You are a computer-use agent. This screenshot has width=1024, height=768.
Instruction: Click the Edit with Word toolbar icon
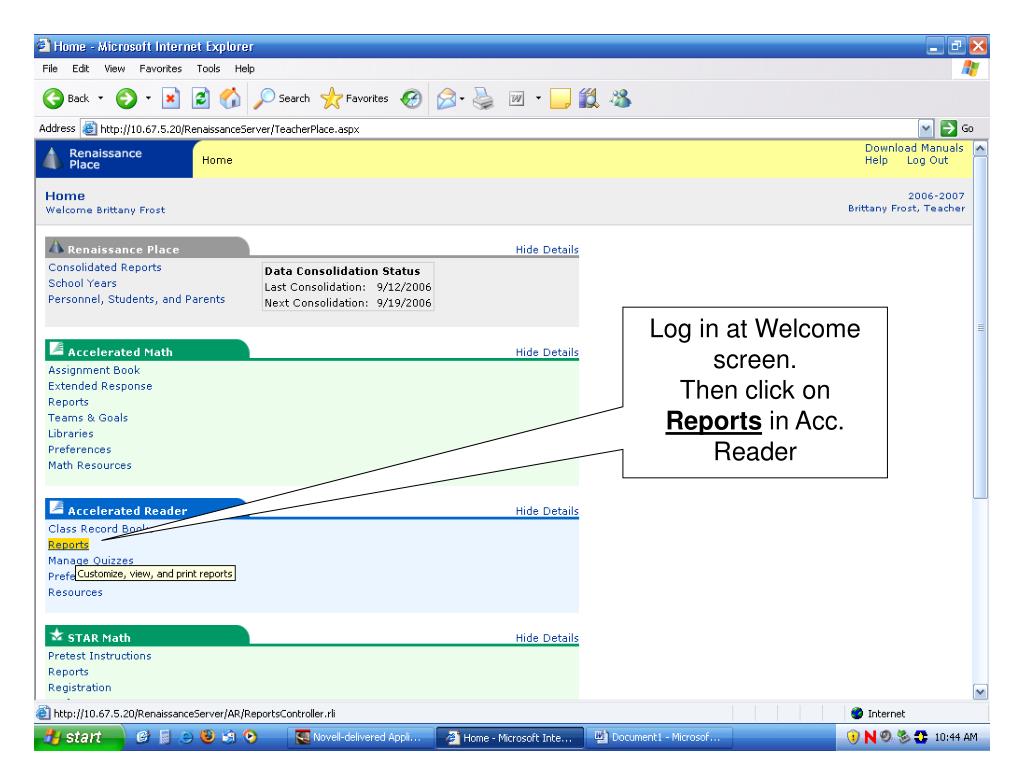tap(517, 99)
